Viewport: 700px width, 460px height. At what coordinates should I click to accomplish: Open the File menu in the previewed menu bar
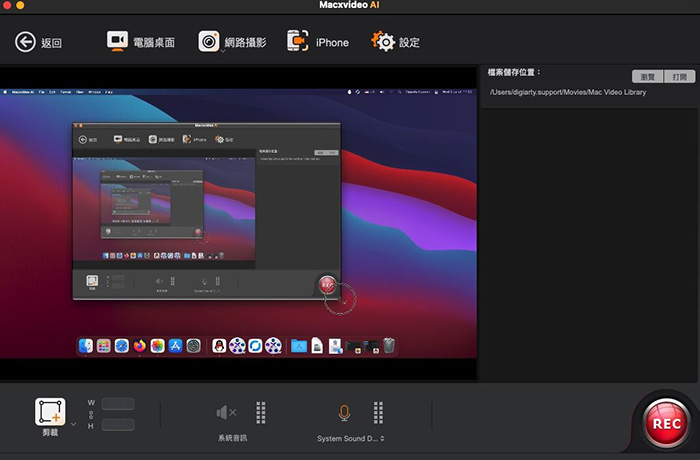(x=42, y=92)
